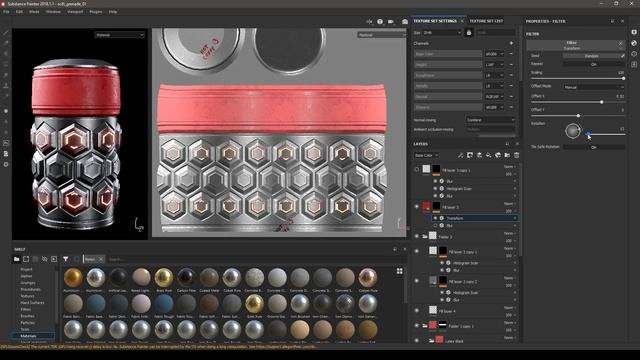The height and width of the screenshot is (360, 640).
Task: Adjust the Scaling slider
Action: (578, 78)
